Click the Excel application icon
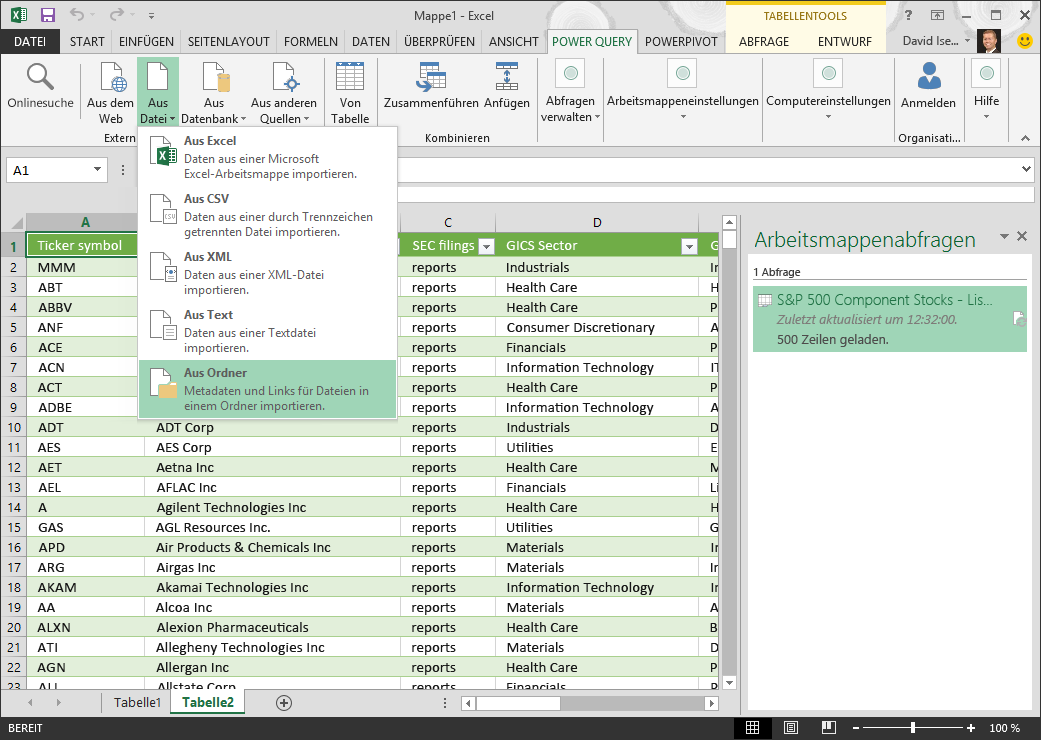 (18, 15)
